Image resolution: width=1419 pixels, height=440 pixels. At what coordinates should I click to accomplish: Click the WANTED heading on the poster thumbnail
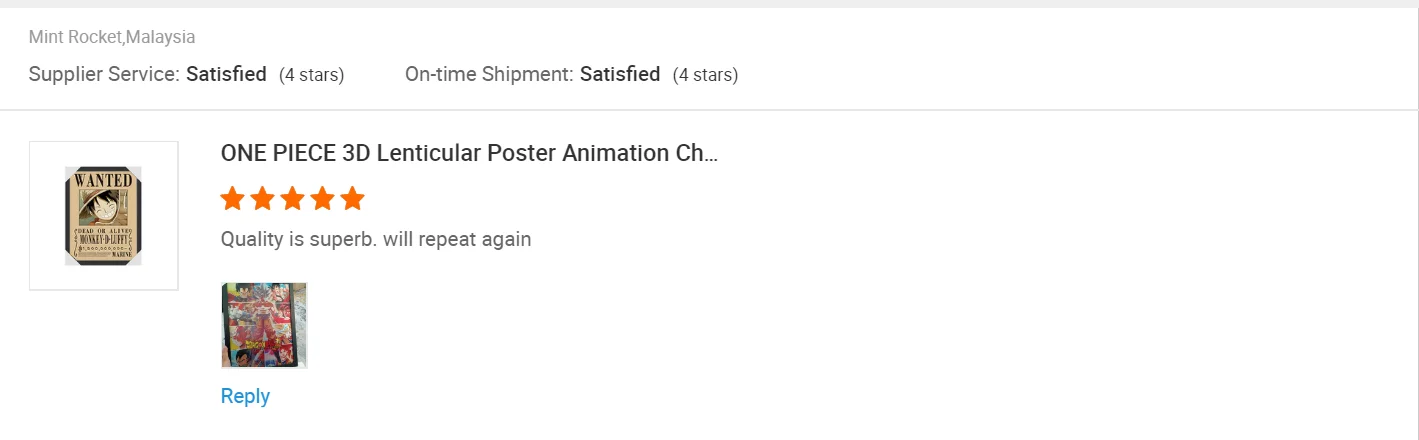pos(103,180)
